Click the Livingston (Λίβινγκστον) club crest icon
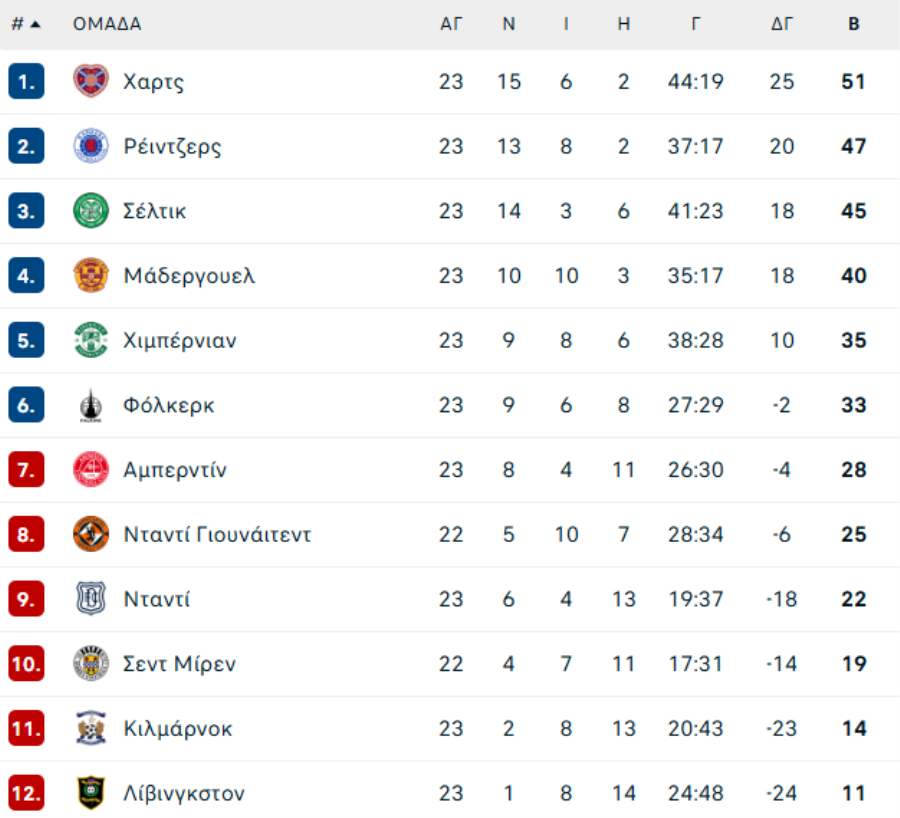This screenshot has height=818, width=900. click(91, 793)
